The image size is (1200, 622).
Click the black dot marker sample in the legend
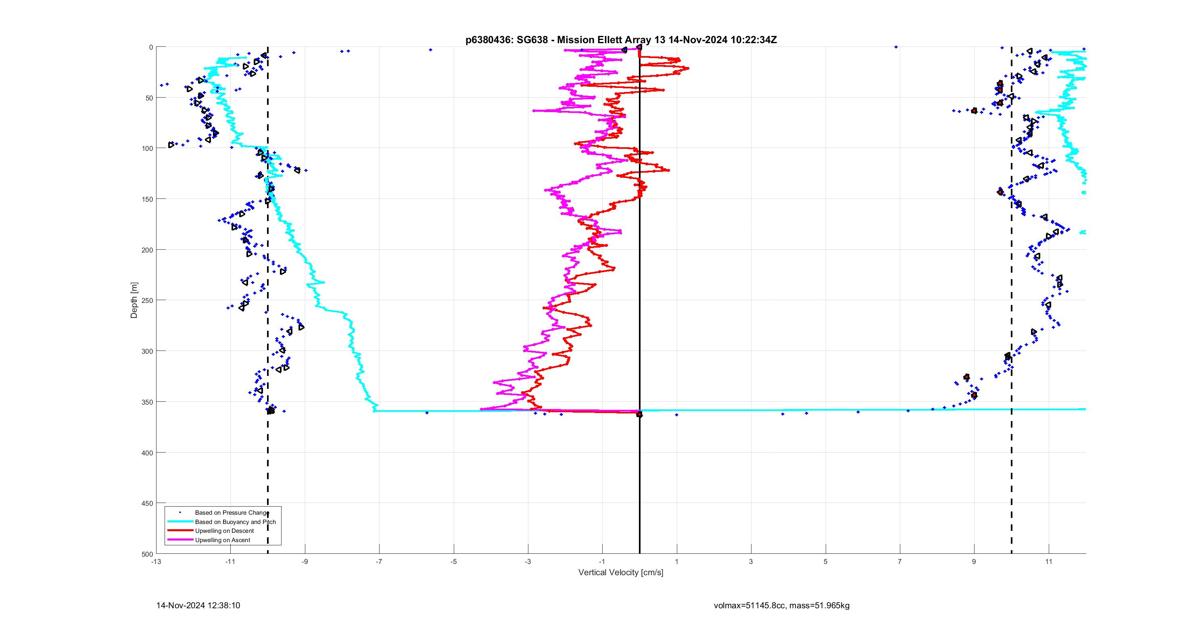tap(179, 513)
